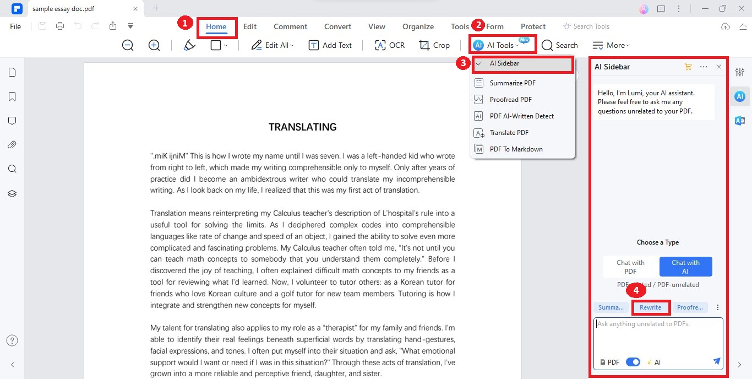
Task: Select the highlighter tool icon
Action: [x=189, y=45]
